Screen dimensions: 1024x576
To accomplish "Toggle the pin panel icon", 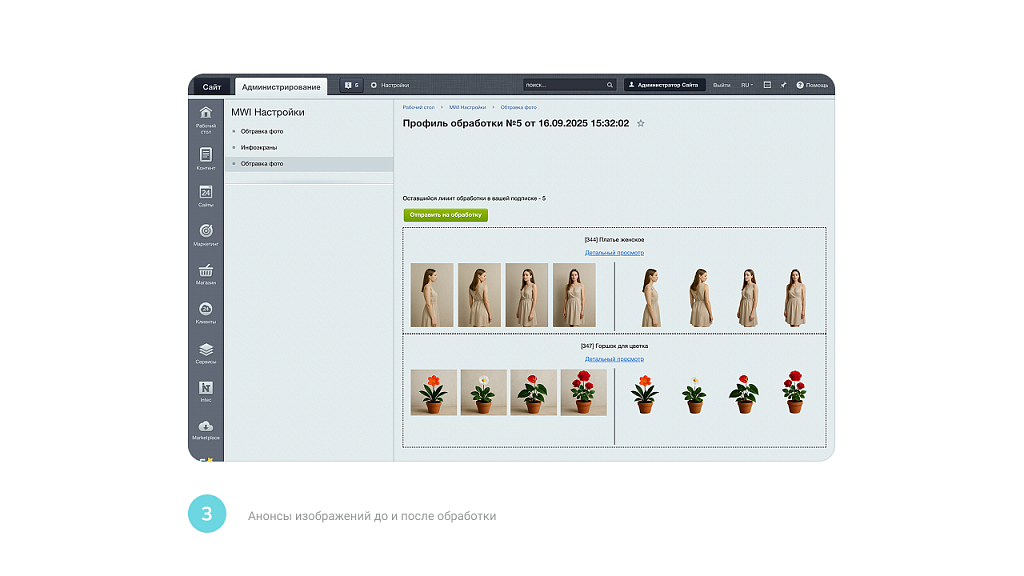I will 783,85.
